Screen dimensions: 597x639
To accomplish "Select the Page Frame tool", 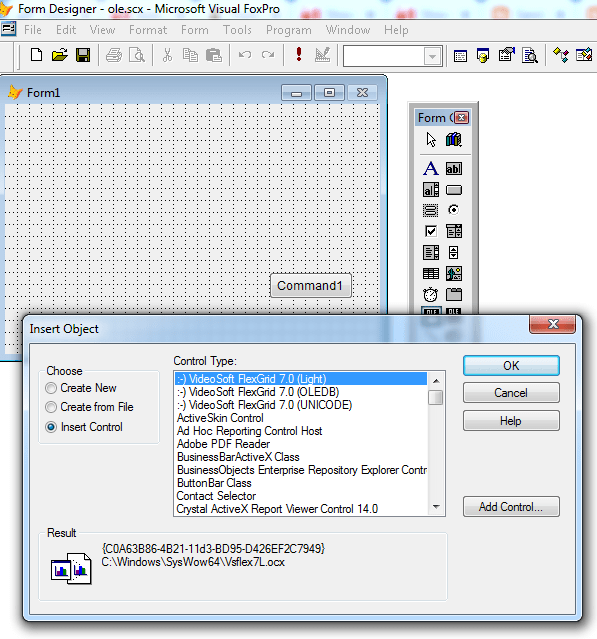I will coord(454,294).
